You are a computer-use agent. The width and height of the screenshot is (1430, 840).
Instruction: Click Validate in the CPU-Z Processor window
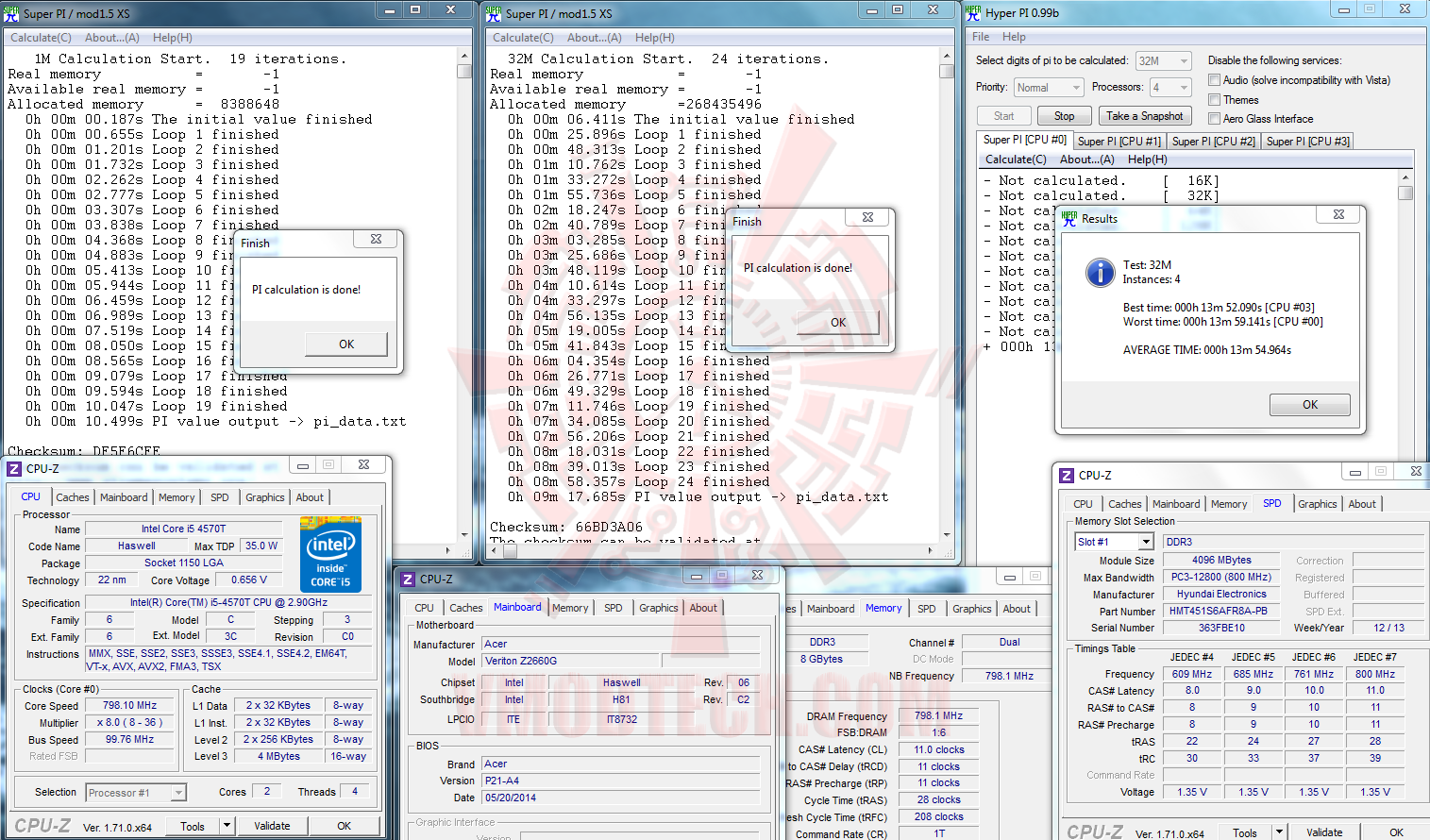coord(272,826)
